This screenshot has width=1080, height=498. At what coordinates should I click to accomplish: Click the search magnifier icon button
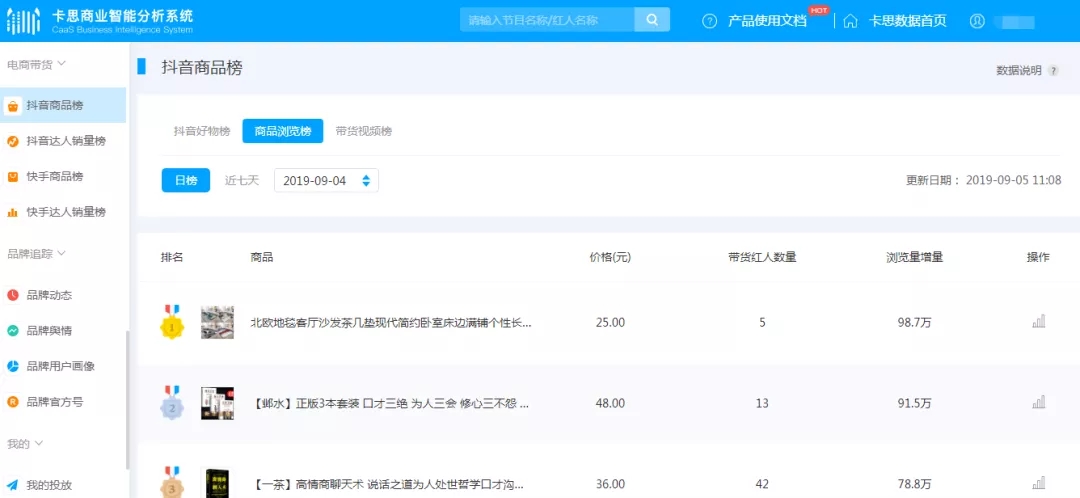point(652,20)
